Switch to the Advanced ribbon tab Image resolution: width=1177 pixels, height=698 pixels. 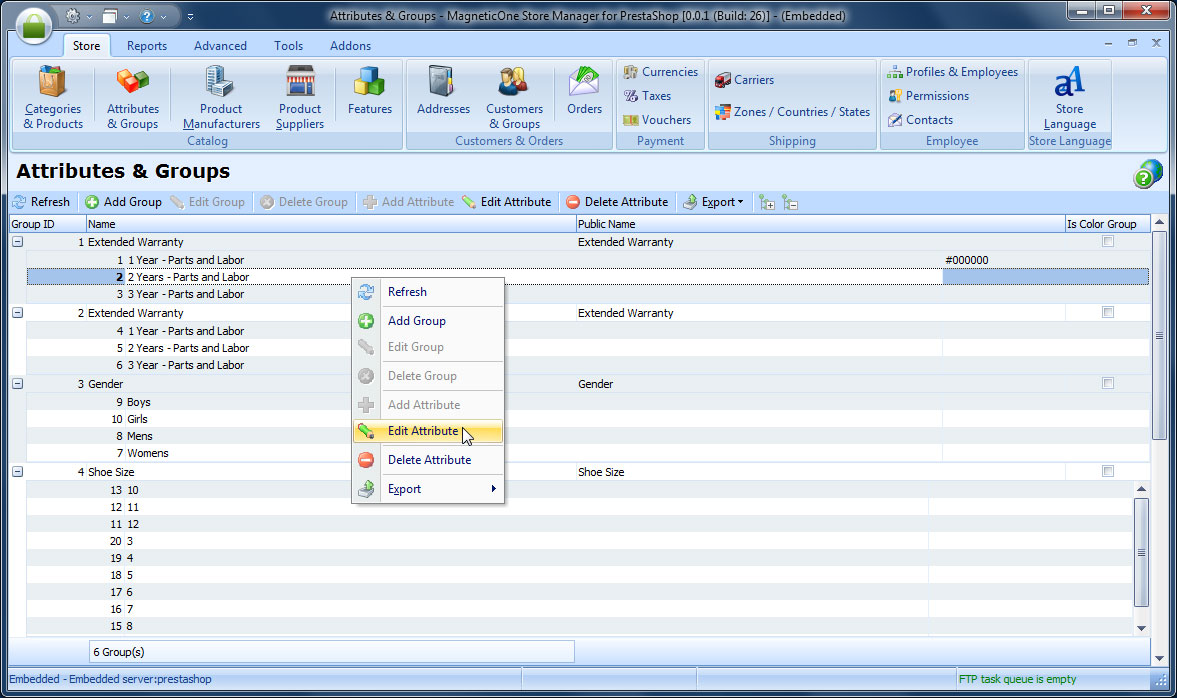(x=220, y=46)
